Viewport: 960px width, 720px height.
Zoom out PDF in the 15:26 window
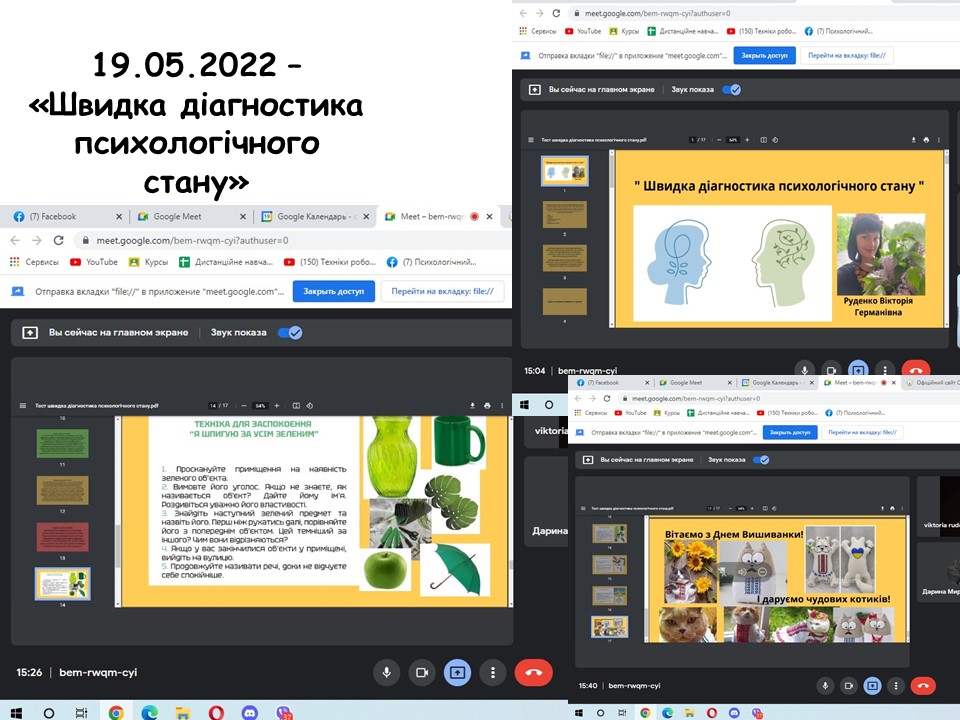tap(244, 405)
